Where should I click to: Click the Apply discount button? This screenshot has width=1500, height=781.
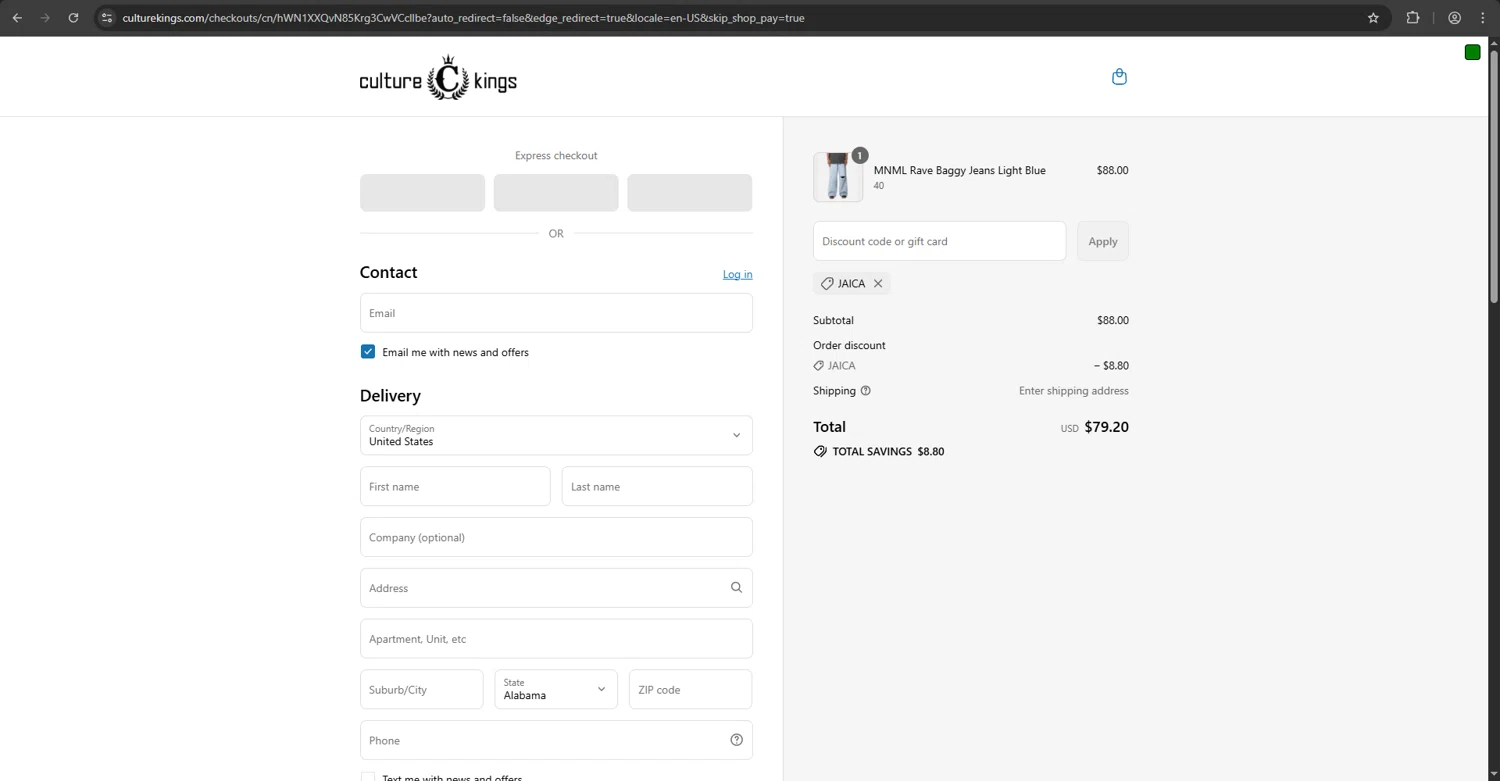[x=1103, y=241]
